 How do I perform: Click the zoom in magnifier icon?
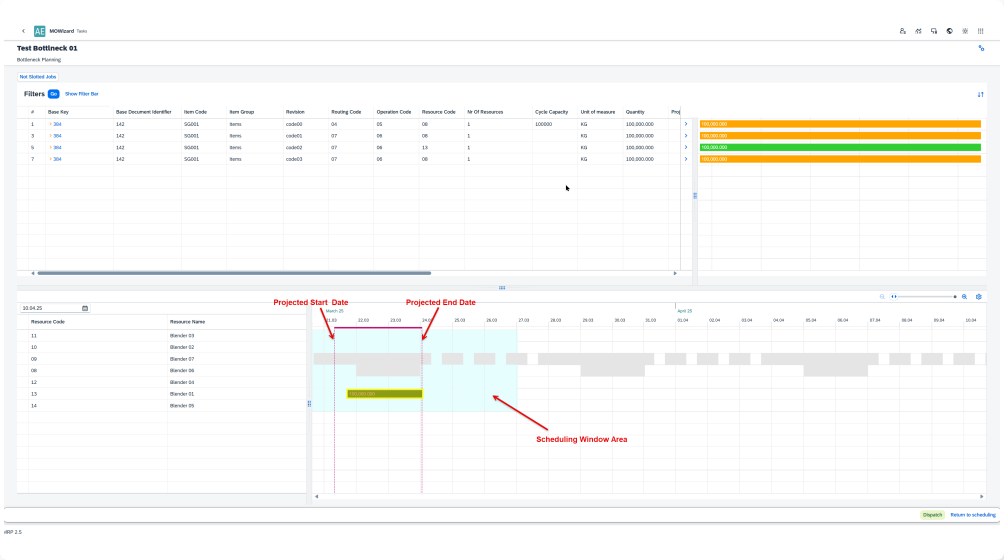964,296
